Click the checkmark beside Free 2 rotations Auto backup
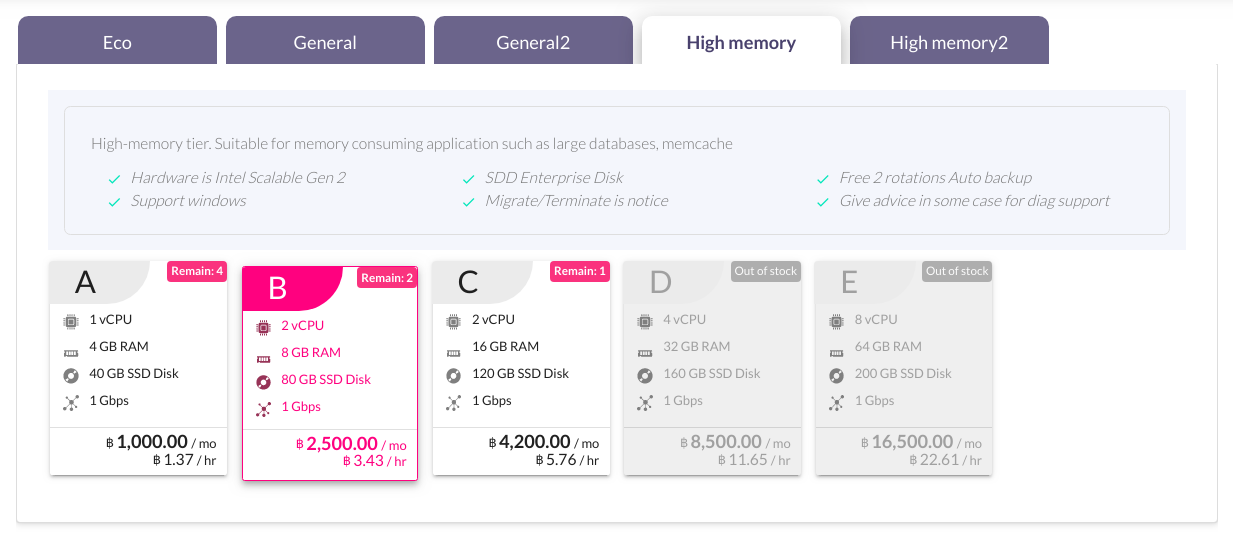Screen dimensions: 1233x541 point(822,179)
